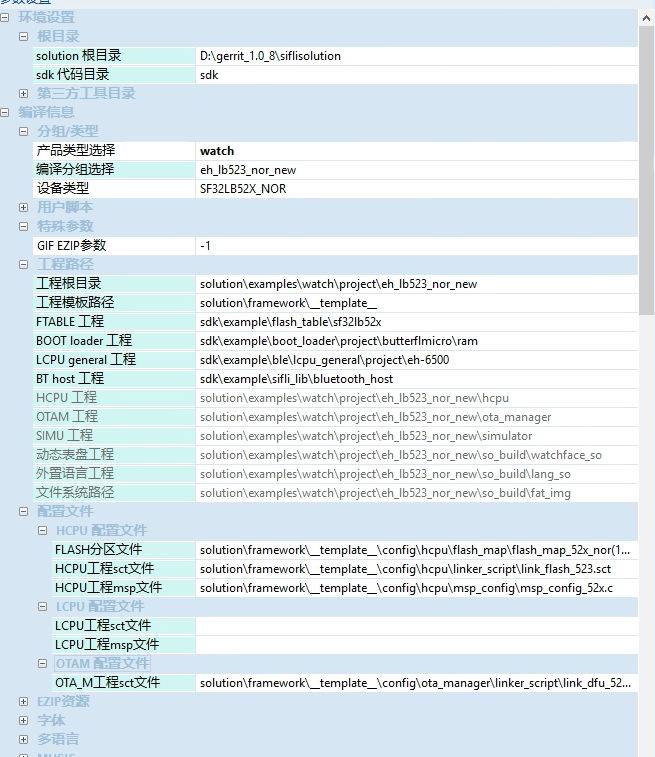
Task: Click the SIMU 工程 path value
Action: (x=417, y=436)
